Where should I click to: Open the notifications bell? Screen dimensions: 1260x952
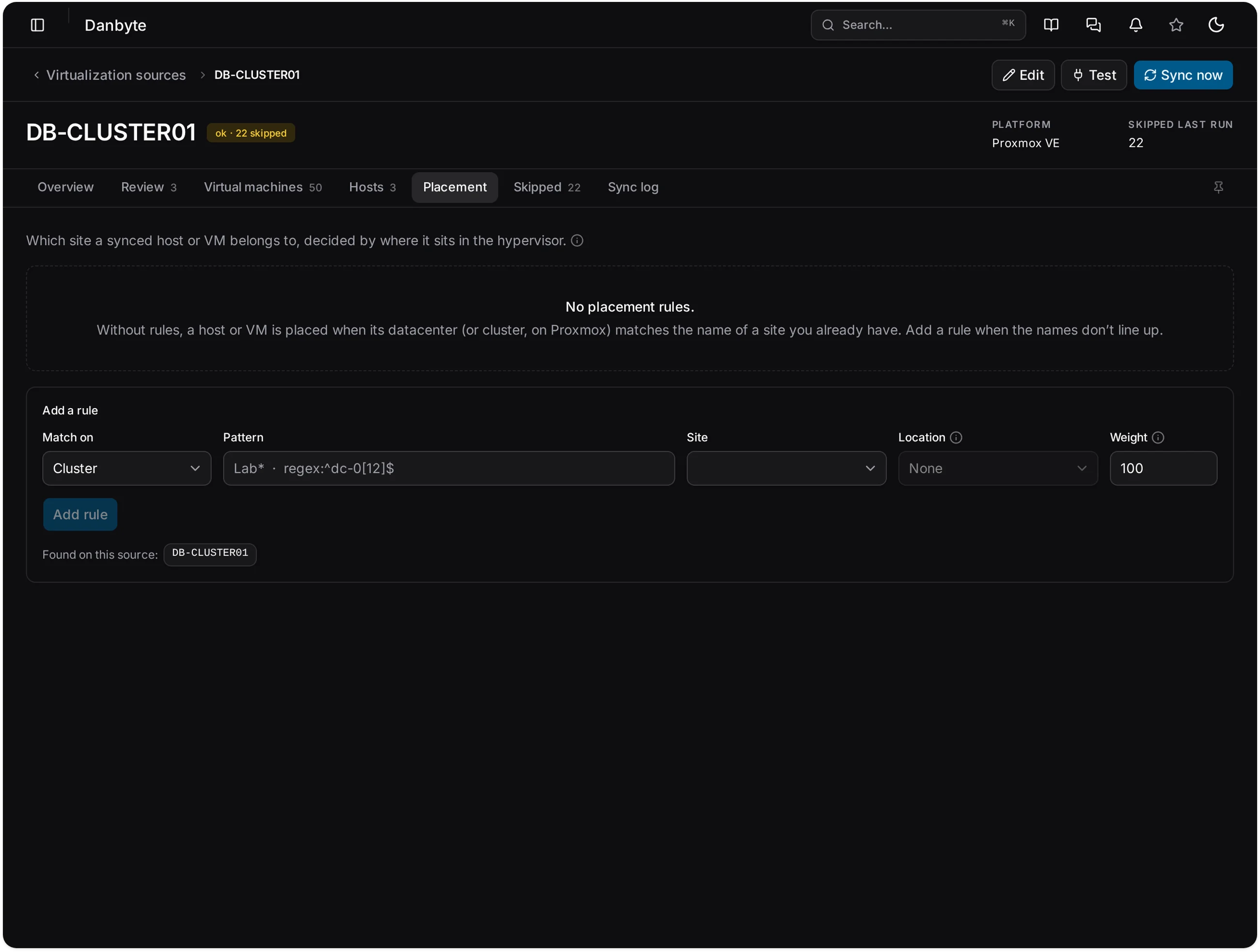(x=1135, y=25)
